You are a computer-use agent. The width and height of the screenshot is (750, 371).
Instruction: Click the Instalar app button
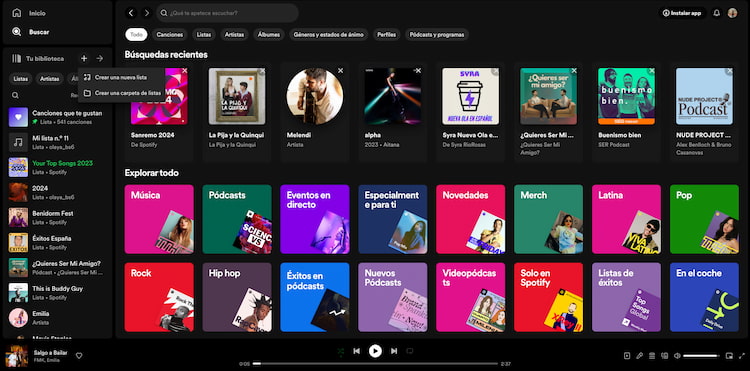(682, 13)
